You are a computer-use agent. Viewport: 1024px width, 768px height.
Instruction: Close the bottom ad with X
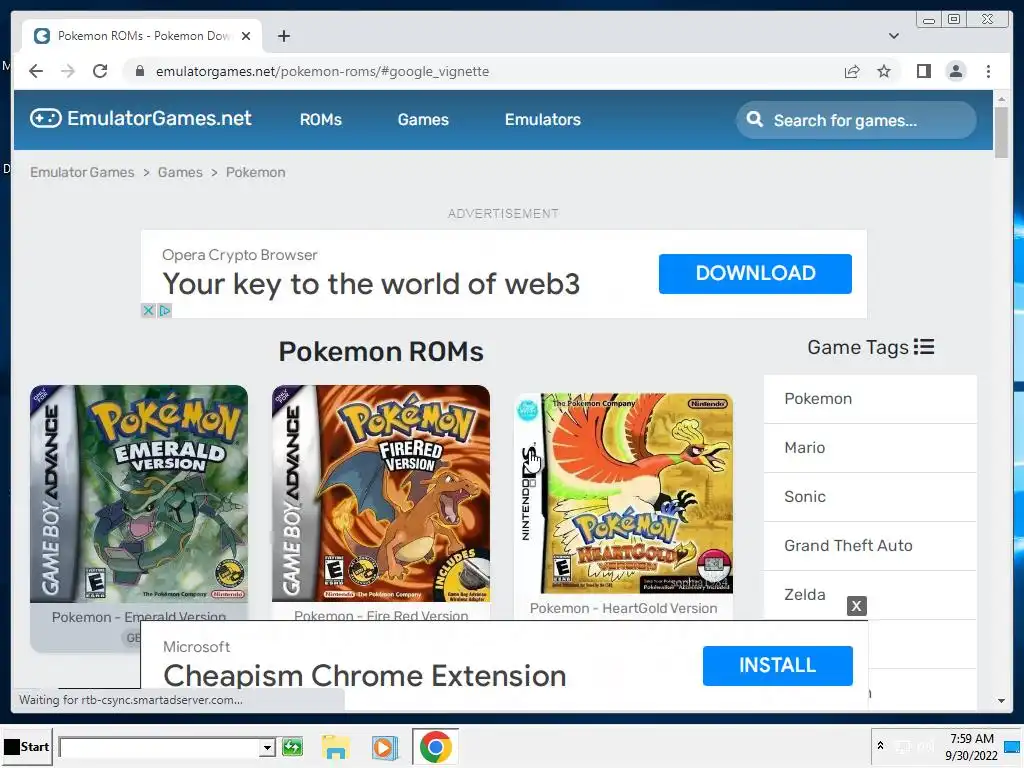pos(857,606)
